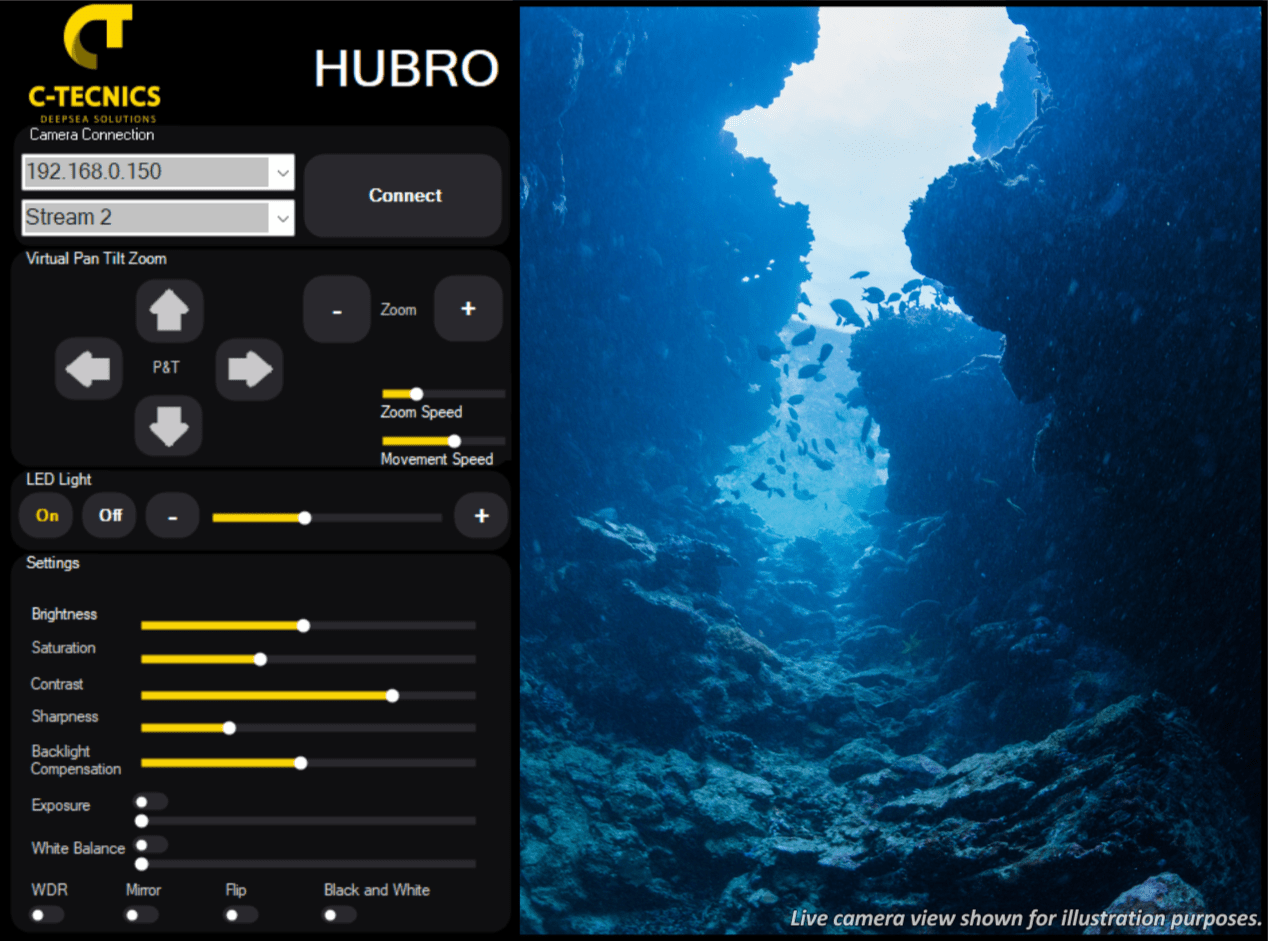This screenshot has width=1268, height=941.
Task: Enable the Flip toggle
Action: pos(240,914)
